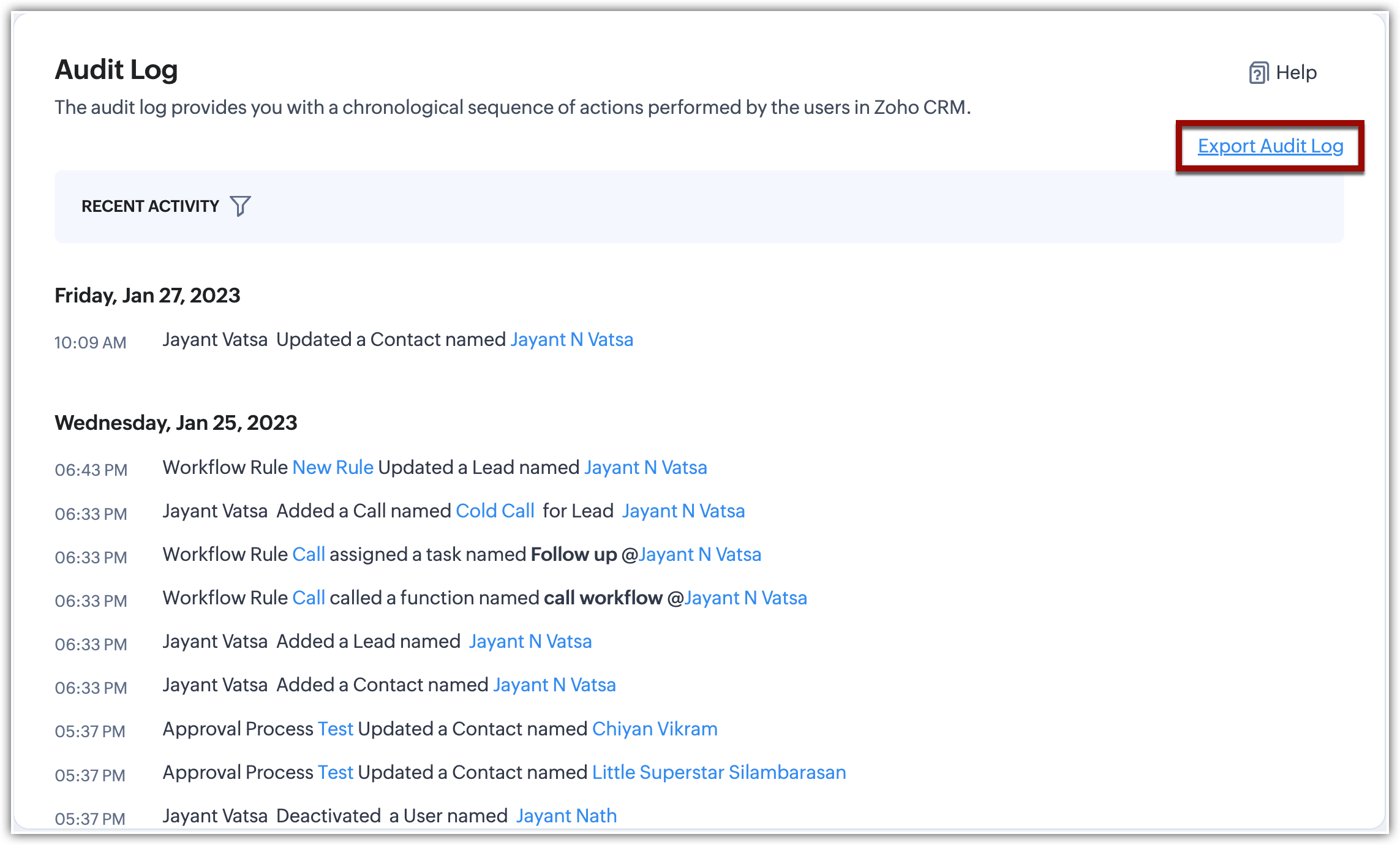Click the Help document icon
The image size is (1400, 845).
(x=1258, y=73)
